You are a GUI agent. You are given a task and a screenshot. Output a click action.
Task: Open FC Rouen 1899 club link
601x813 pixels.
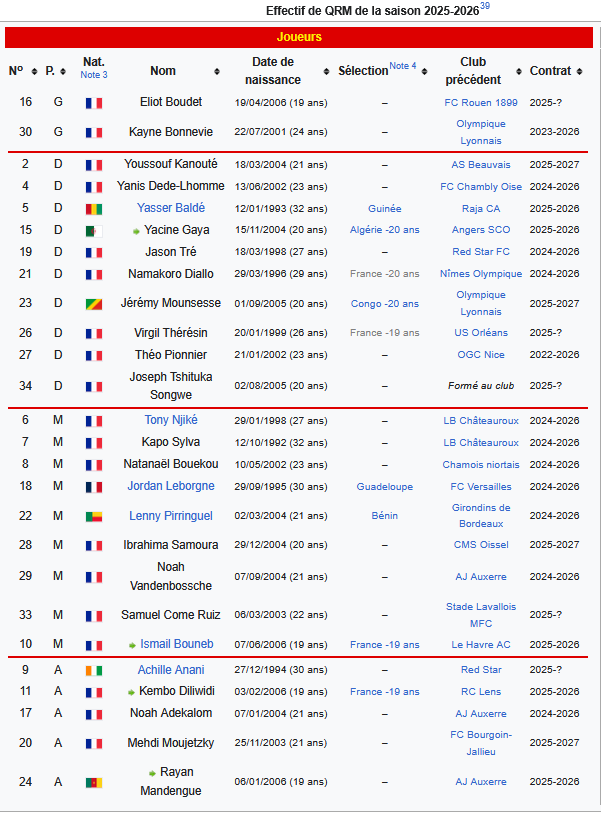480,103
